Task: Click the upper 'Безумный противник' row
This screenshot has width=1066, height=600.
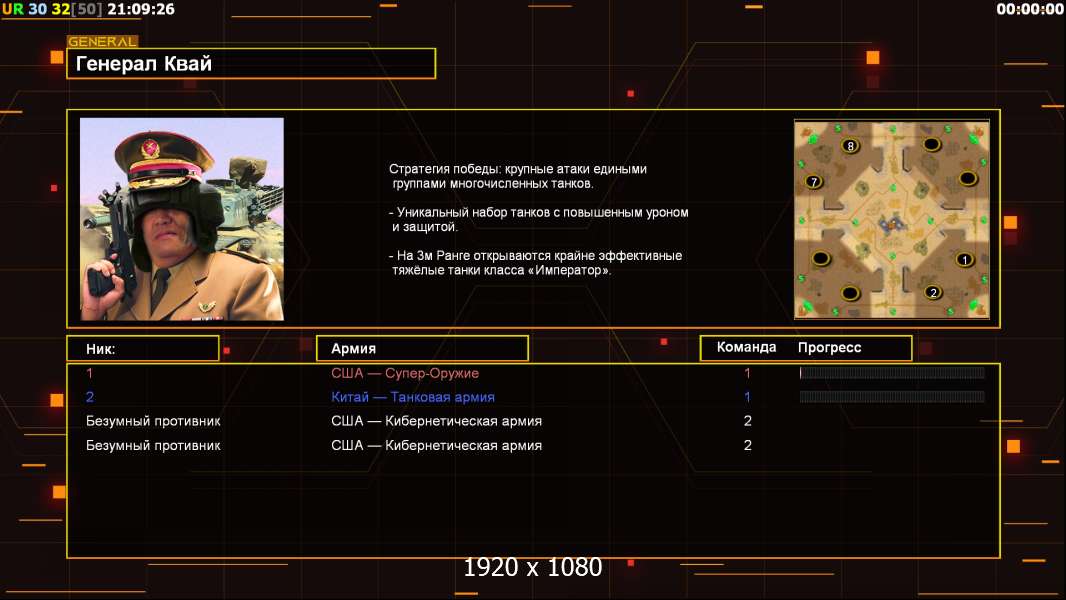Action: (x=153, y=421)
